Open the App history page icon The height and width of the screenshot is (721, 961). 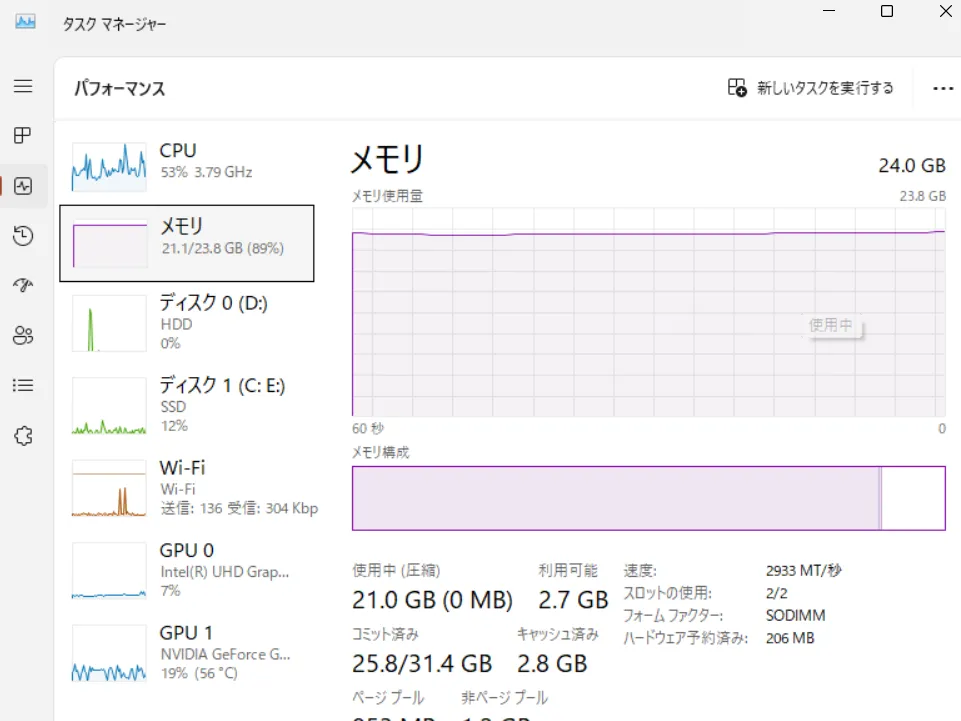pos(23,236)
